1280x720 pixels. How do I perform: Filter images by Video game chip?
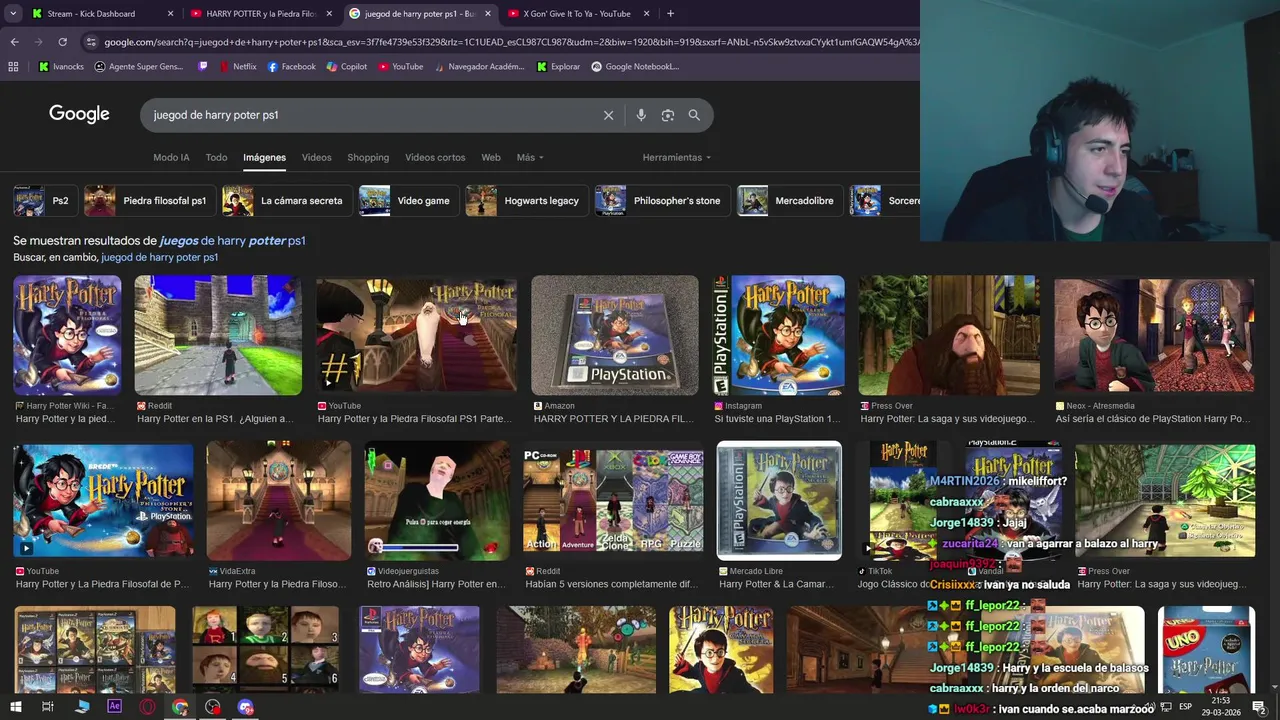click(407, 200)
